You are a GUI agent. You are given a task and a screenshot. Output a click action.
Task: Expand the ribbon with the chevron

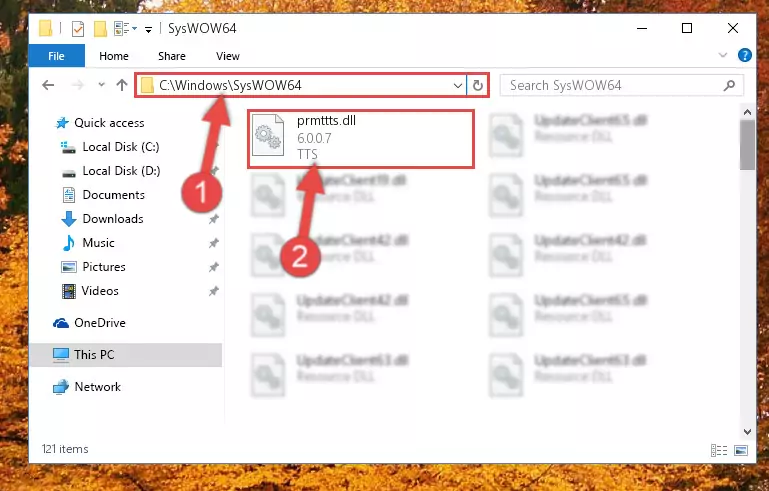[722, 55]
